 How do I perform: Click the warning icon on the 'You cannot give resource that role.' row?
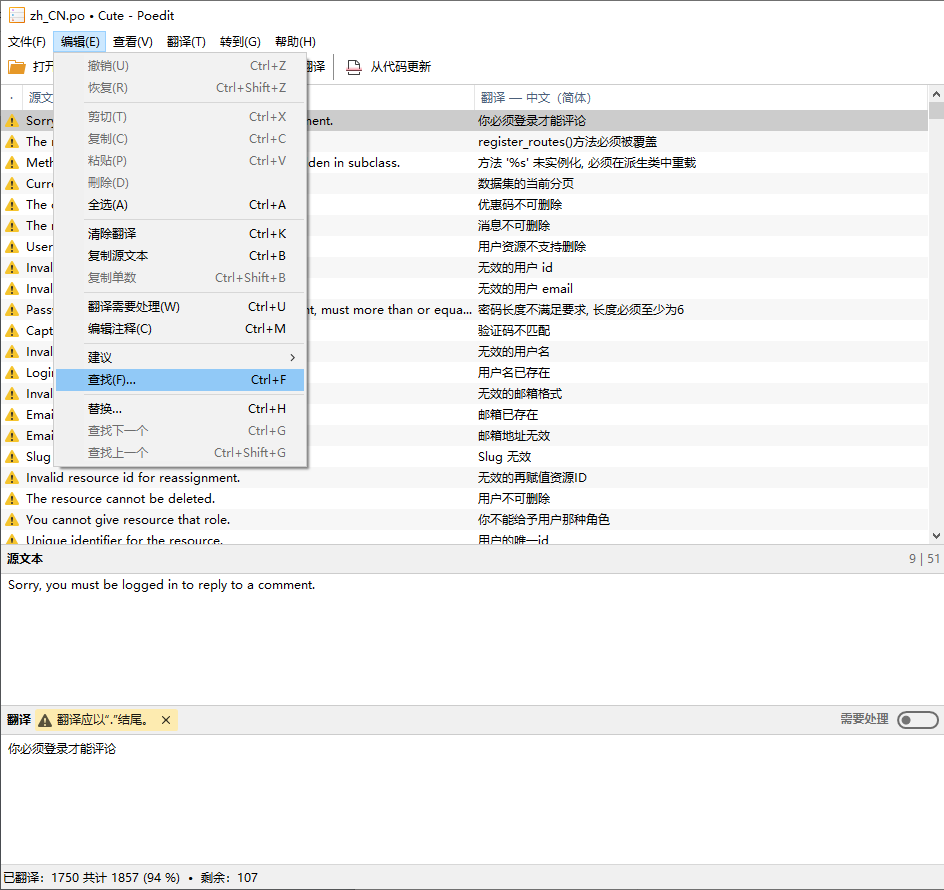(x=12, y=520)
